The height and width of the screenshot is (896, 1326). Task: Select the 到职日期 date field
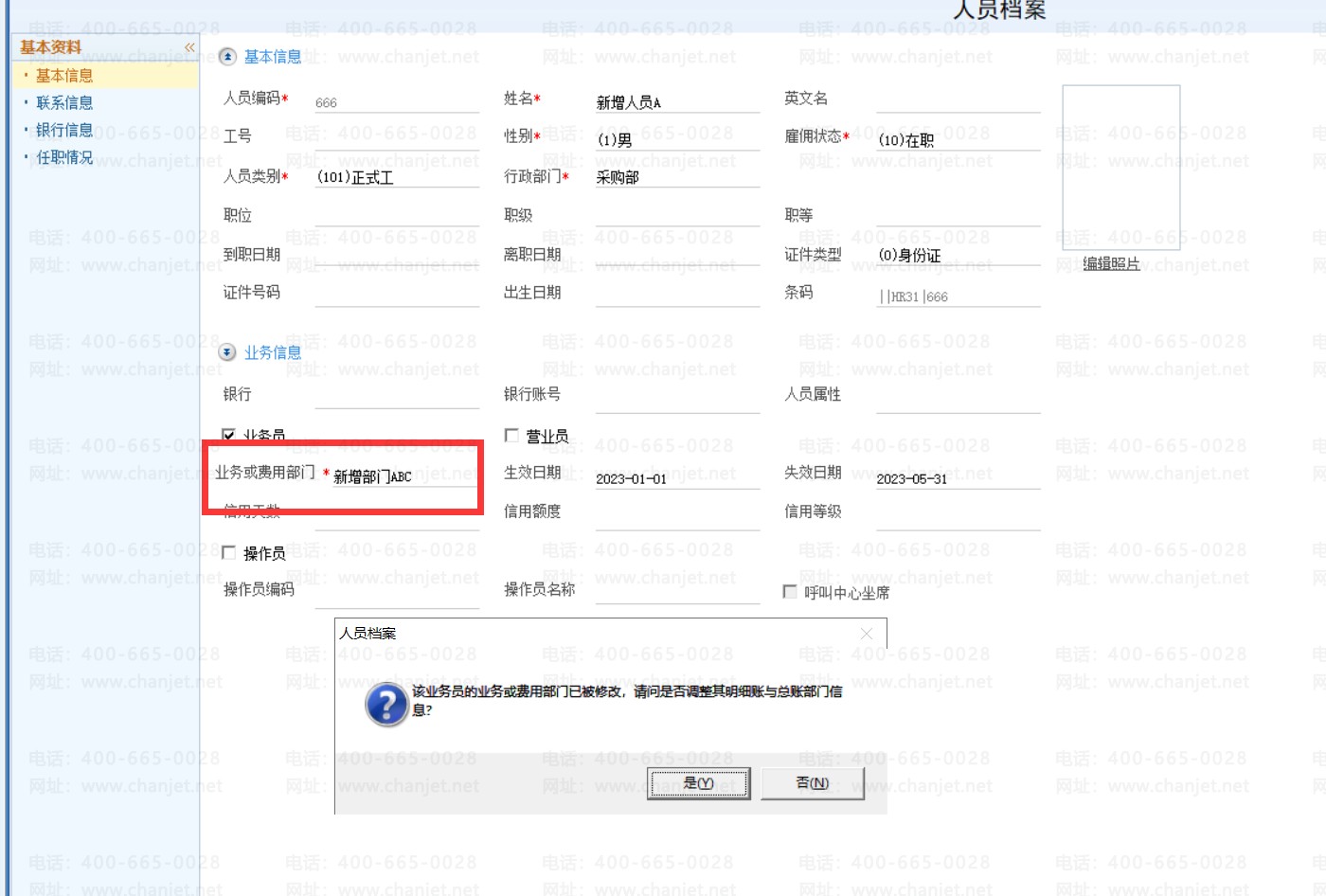[x=397, y=255]
